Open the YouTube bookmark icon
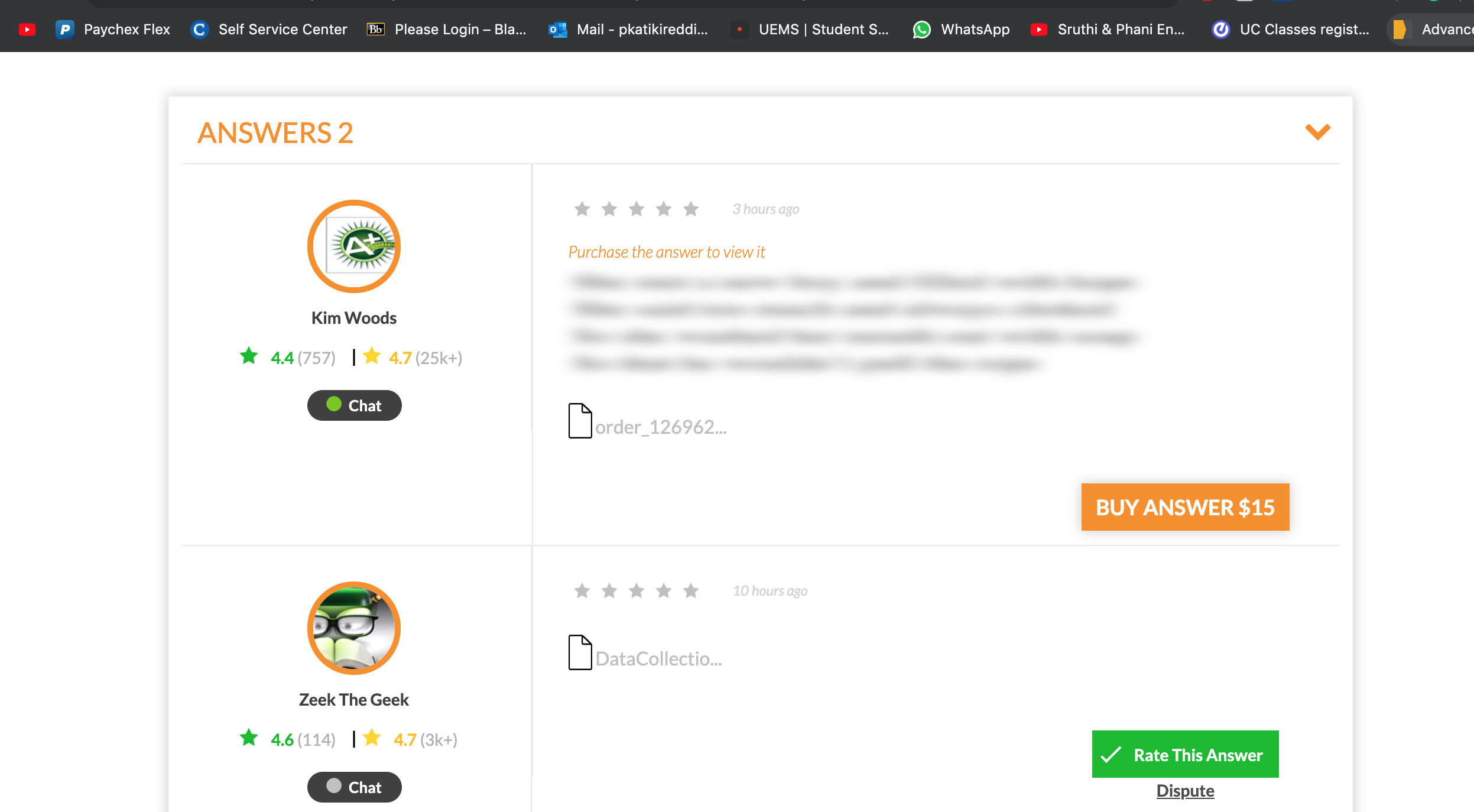 (x=27, y=29)
